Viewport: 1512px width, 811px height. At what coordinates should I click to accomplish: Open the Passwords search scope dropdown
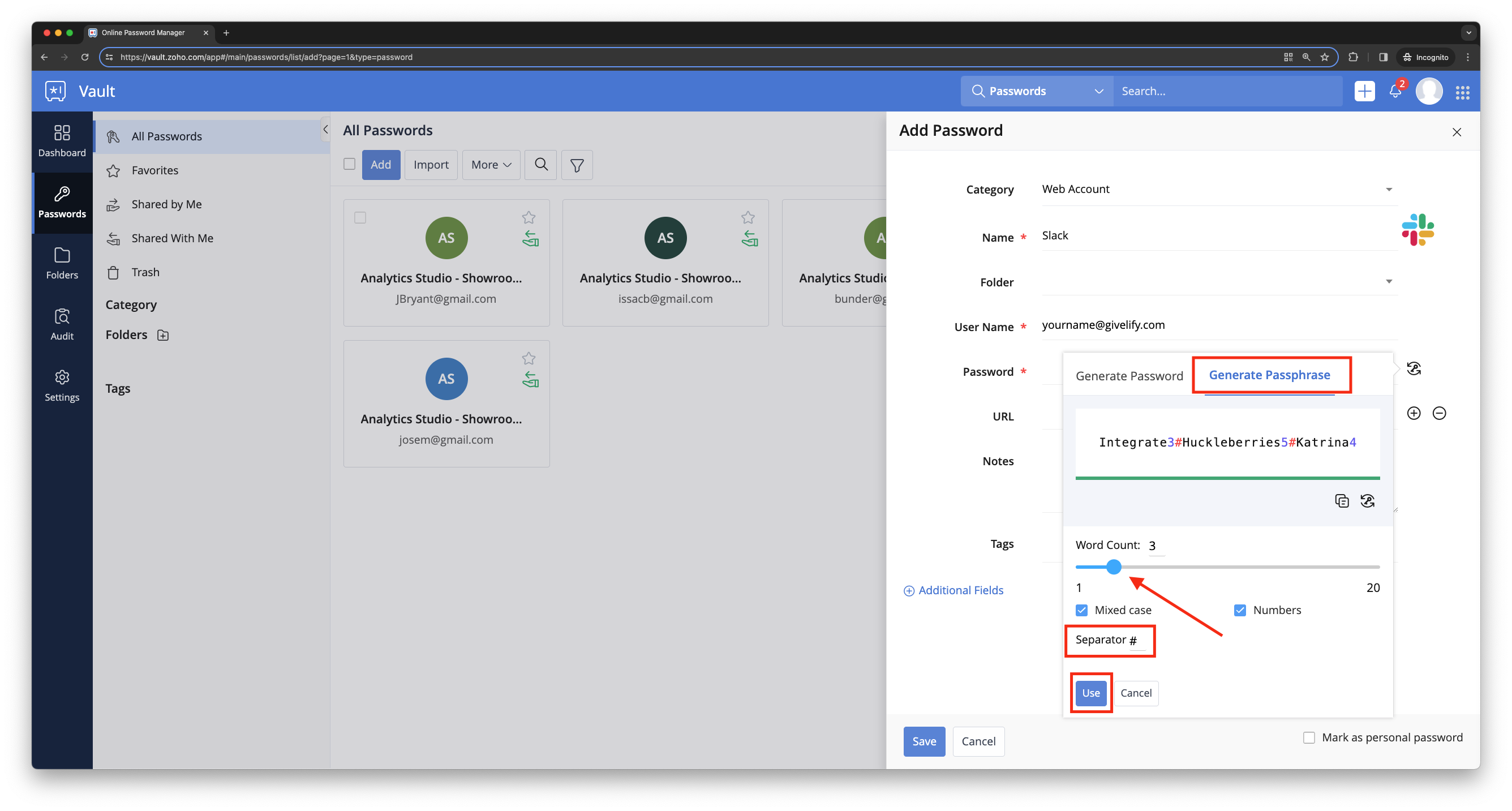1037,91
